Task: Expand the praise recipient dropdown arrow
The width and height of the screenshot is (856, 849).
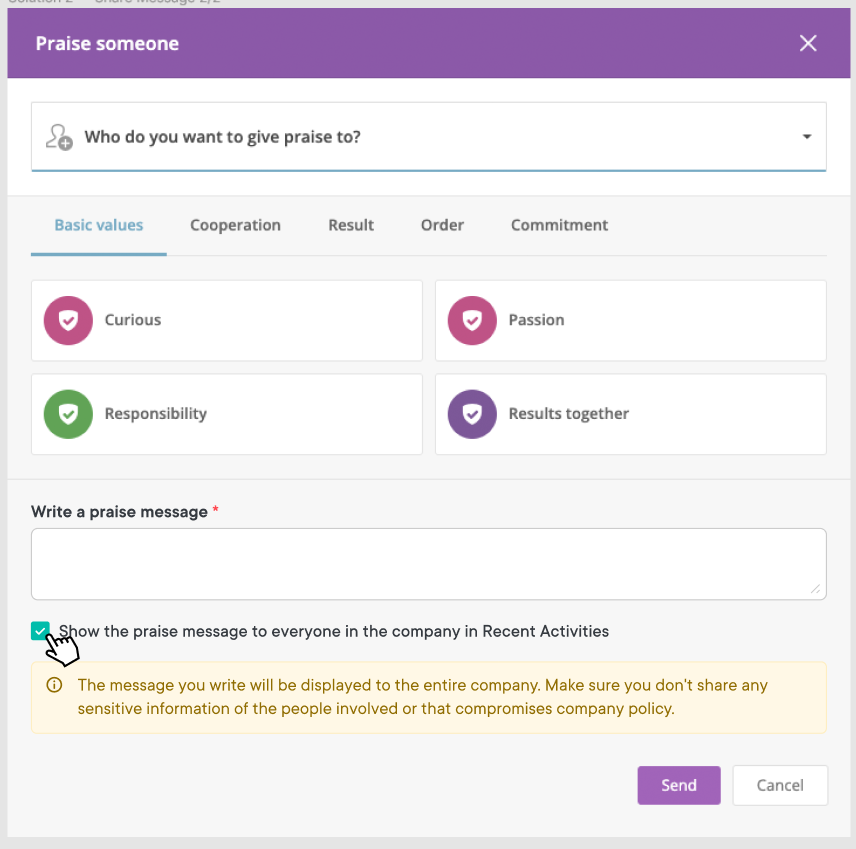Action: coord(806,136)
